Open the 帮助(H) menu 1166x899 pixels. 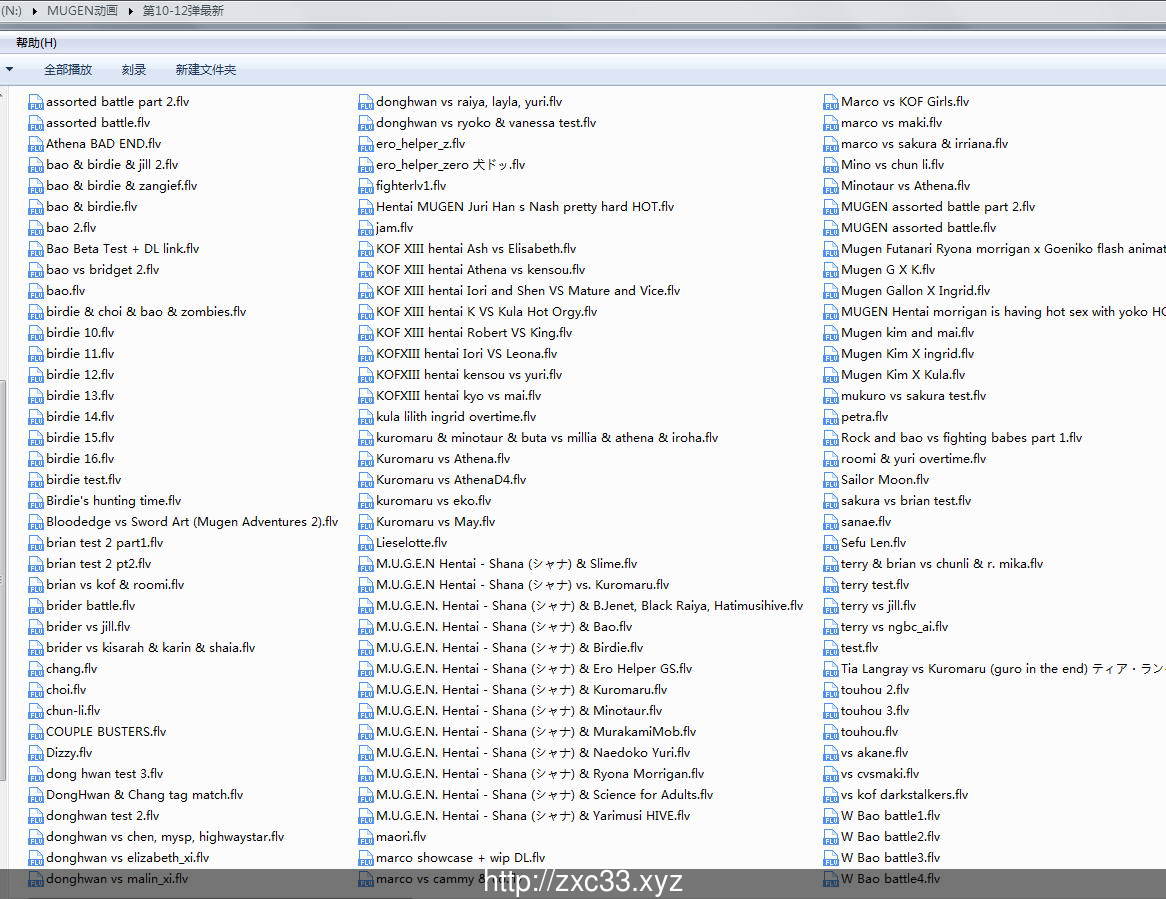(x=36, y=43)
